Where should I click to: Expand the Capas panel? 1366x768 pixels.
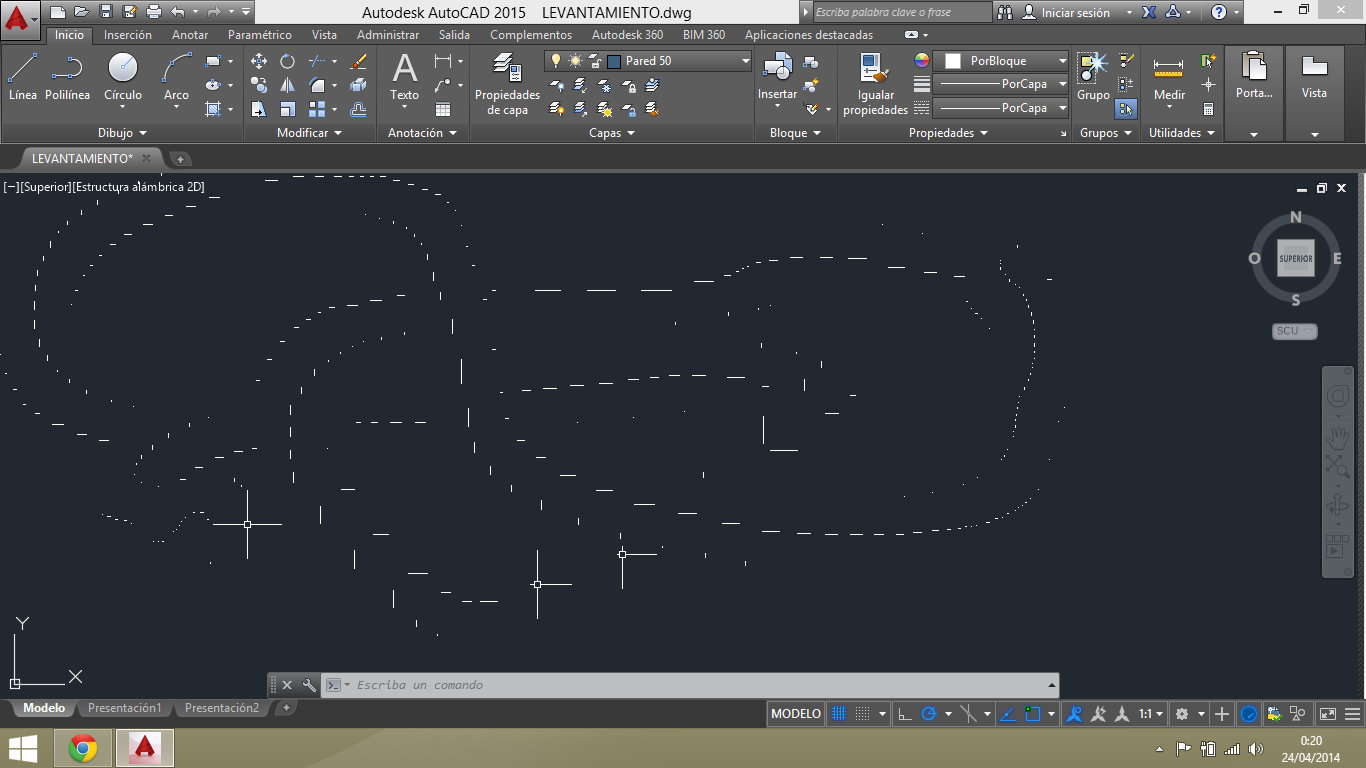pos(612,133)
